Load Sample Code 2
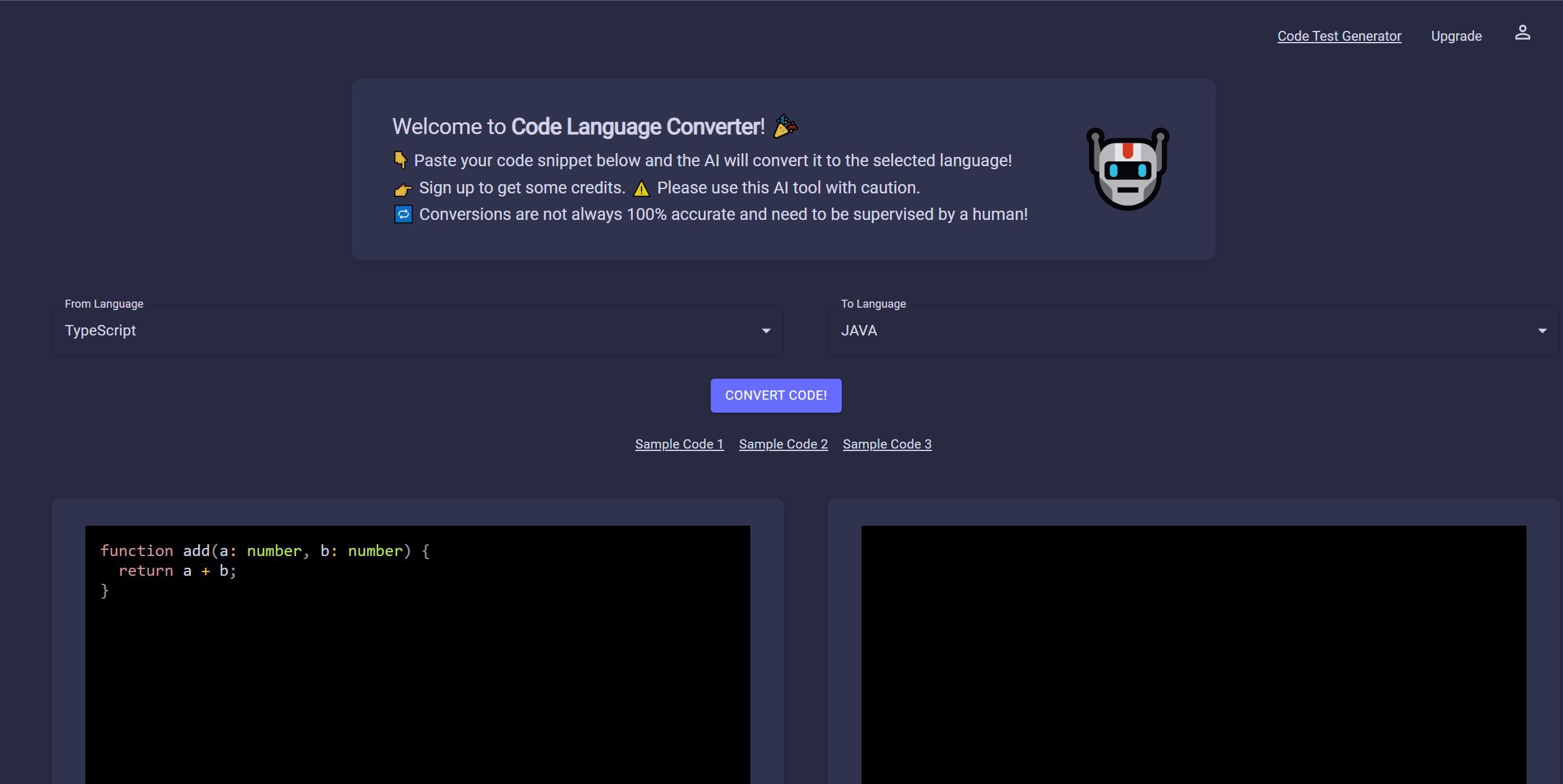Screen dimensions: 1563x784 tap(783, 444)
